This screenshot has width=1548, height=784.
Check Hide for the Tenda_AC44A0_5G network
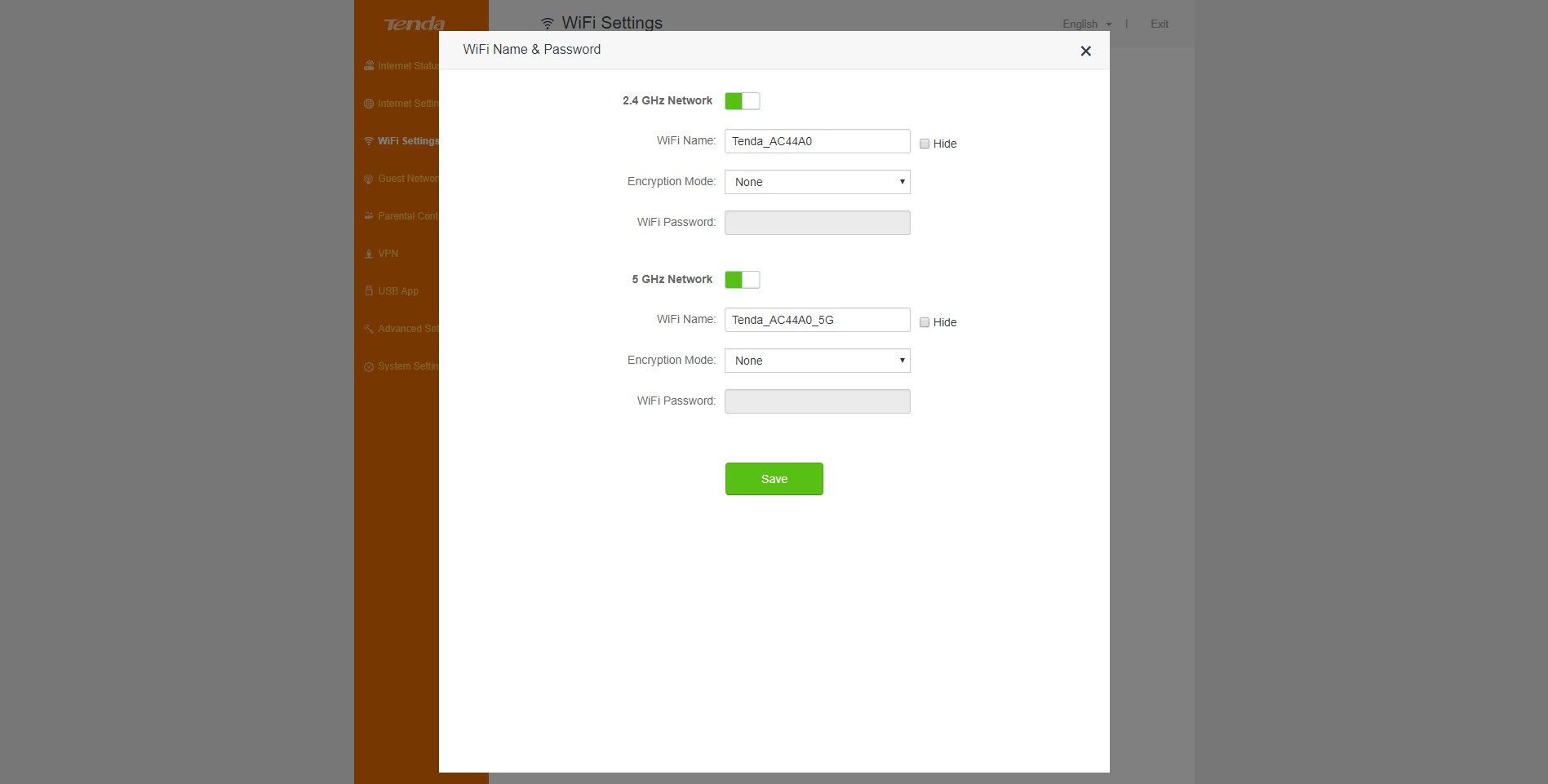click(x=925, y=322)
